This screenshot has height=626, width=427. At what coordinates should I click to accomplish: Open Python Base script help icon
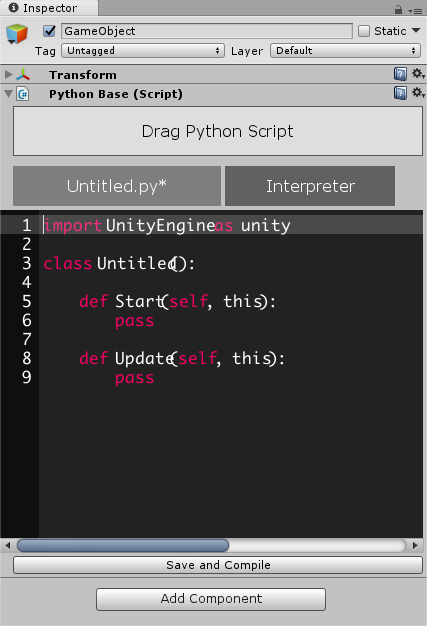[400, 93]
